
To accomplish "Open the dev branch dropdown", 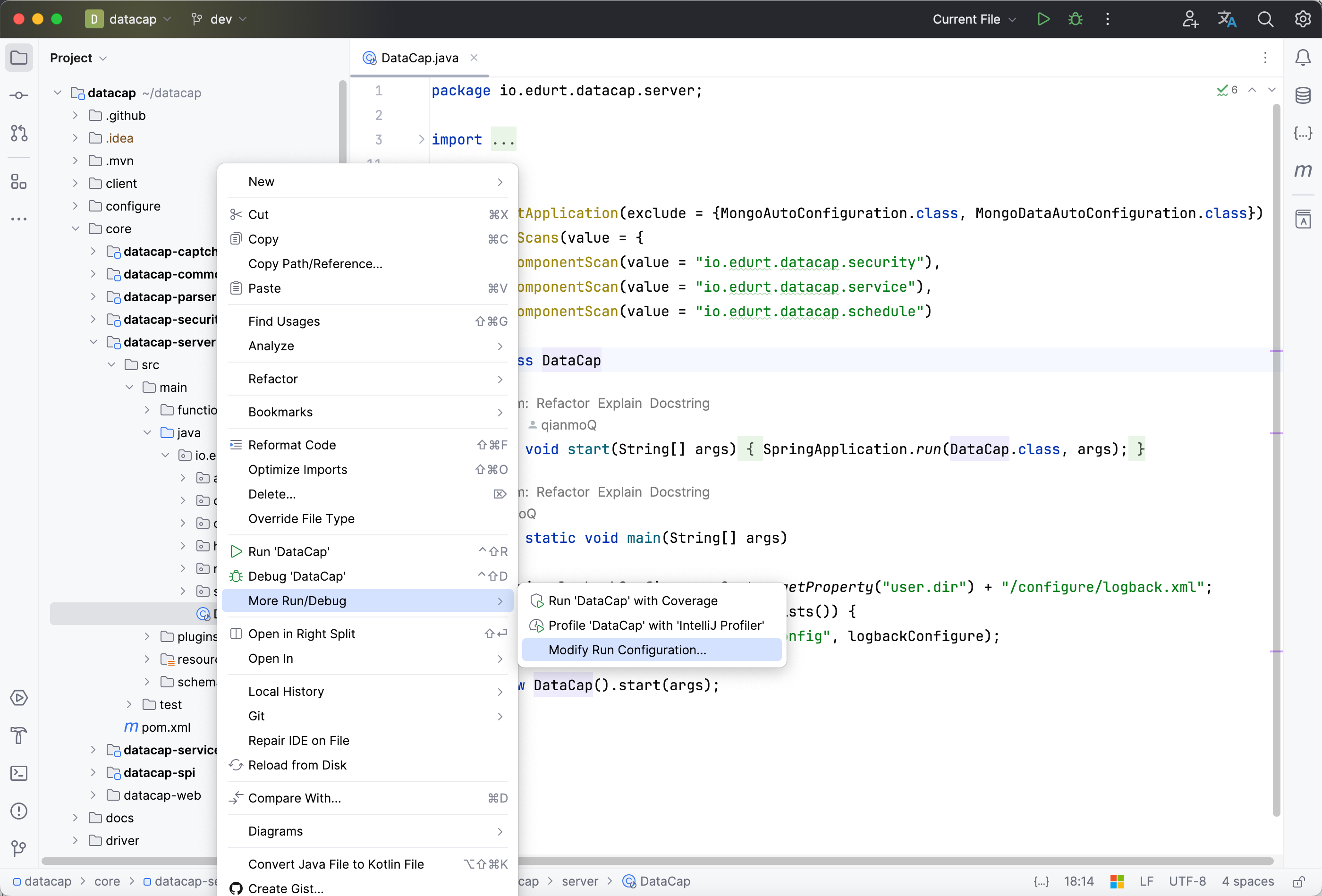I will (x=219, y=19).
